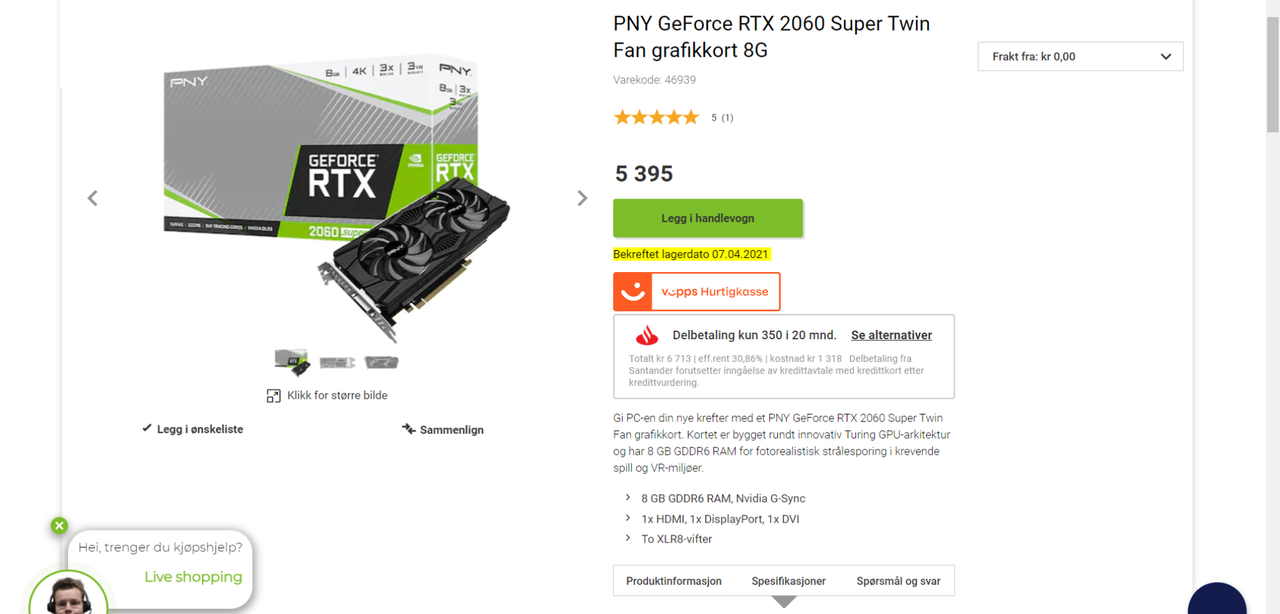The width and height of the screenshot is (1280, 614).
Task: Add product to cart with Legg i handlevogn
Action: (x=708, y=218)
